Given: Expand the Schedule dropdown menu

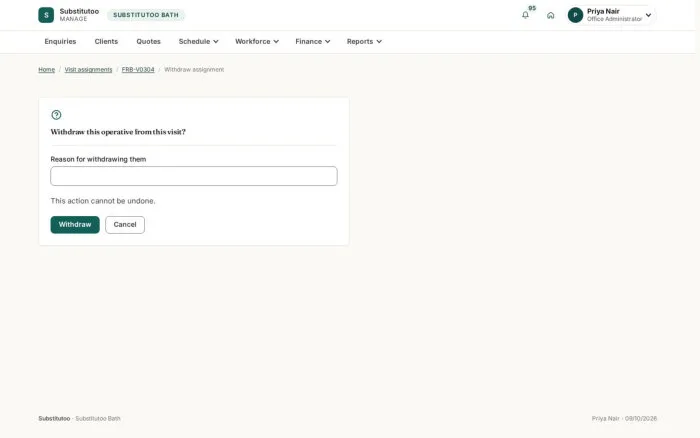Looking at the screenshot, I should [199, 42].
